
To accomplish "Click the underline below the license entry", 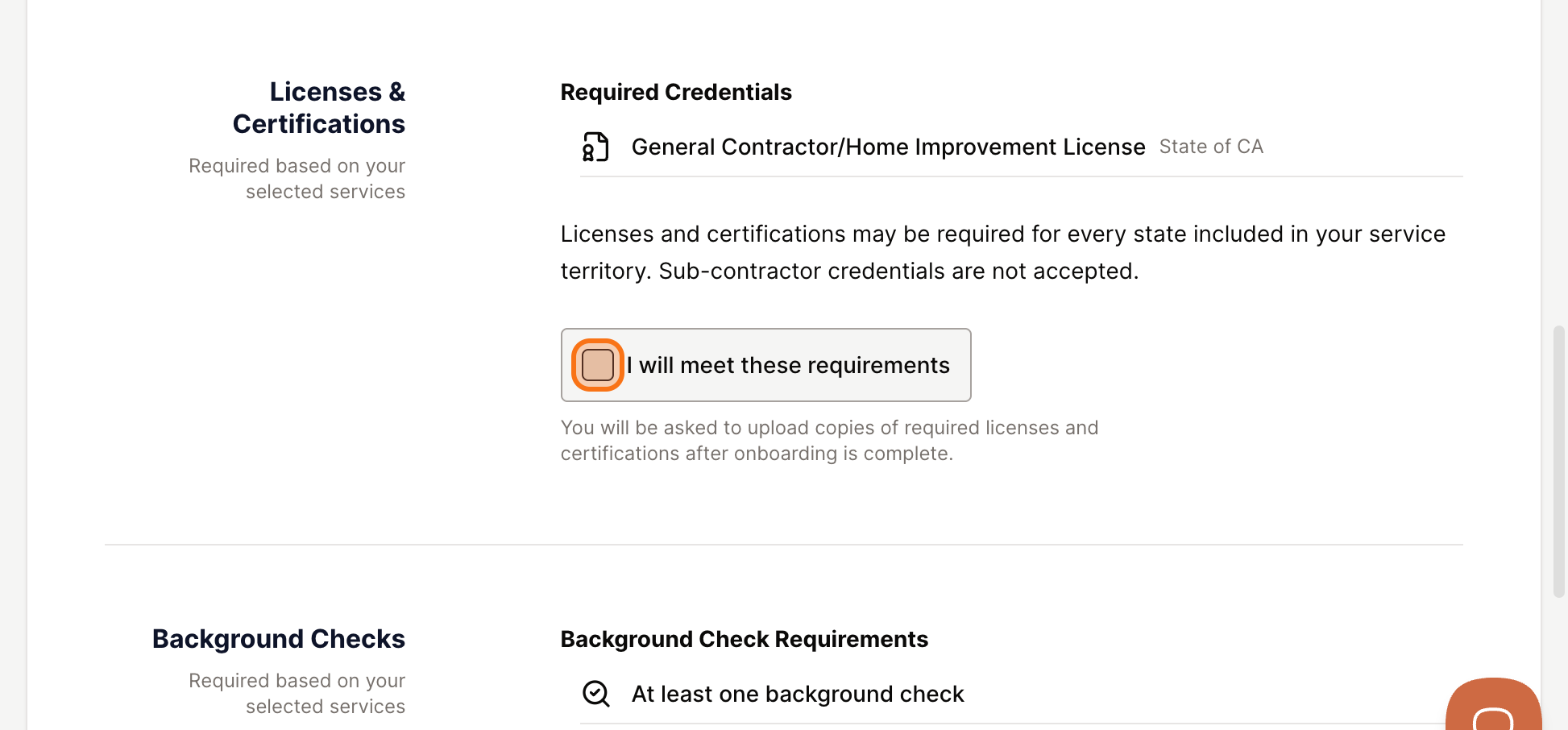I will click(1021, 176).
